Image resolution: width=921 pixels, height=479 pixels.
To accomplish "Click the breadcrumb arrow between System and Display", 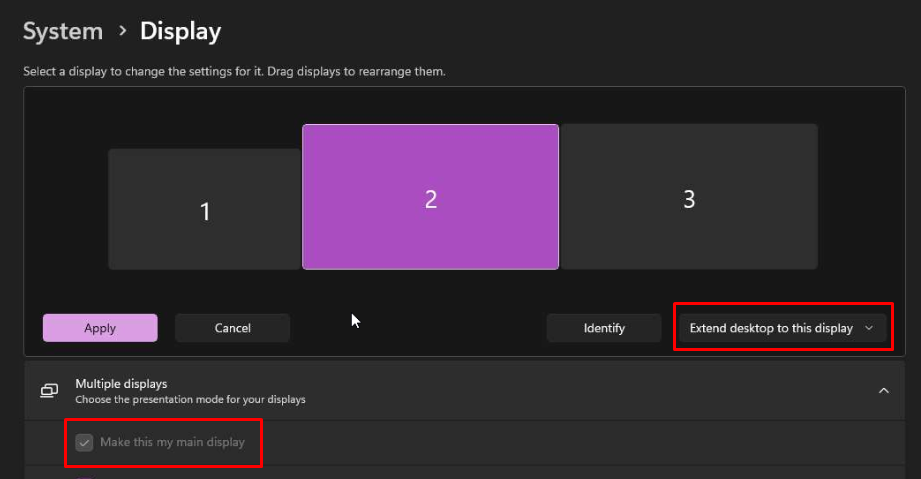I will tap(122, 31).
